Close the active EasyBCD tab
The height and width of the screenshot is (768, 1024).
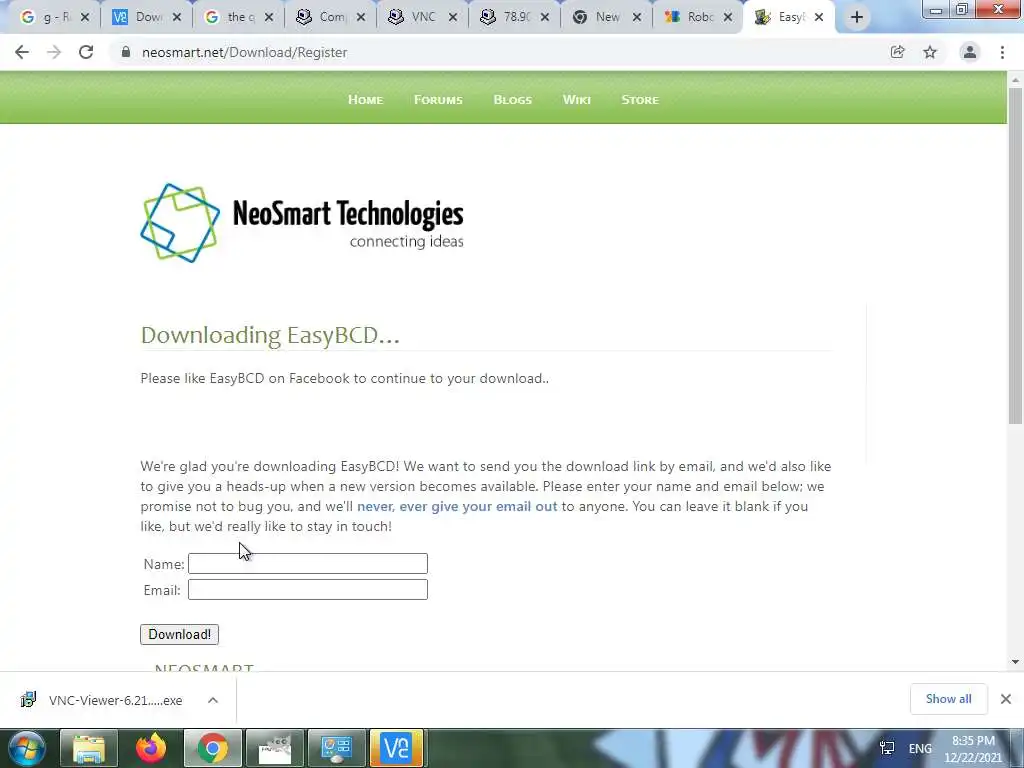point(819,18)
